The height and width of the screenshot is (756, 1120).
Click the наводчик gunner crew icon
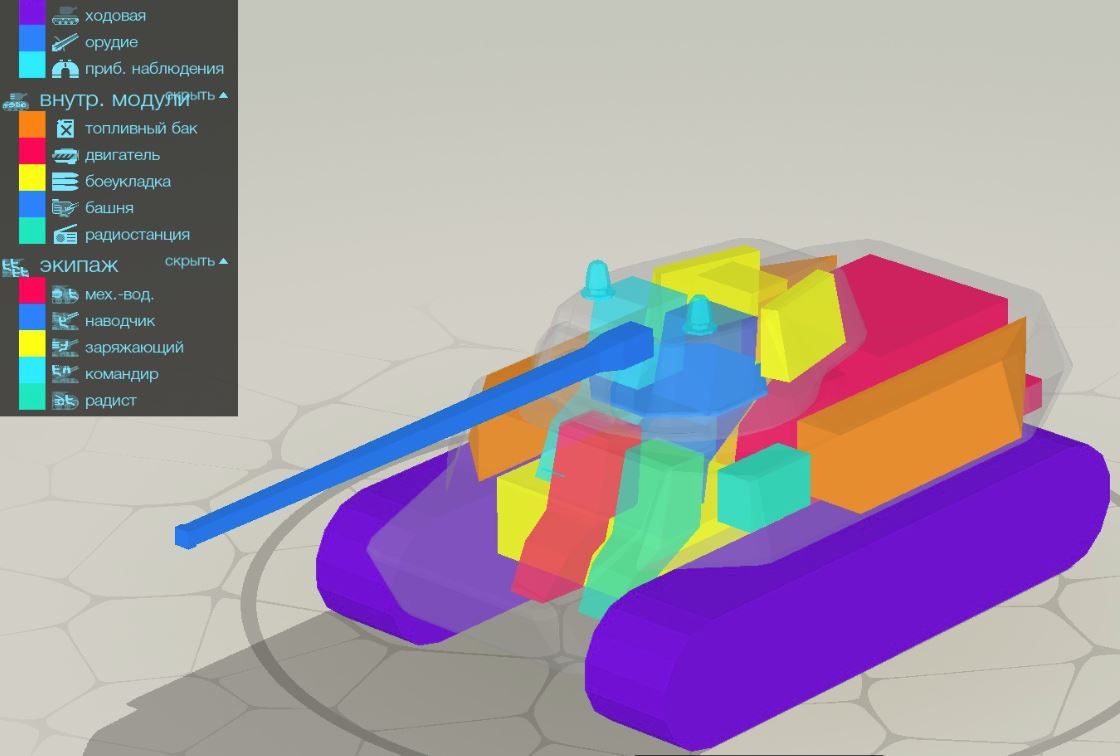point(65,321)
